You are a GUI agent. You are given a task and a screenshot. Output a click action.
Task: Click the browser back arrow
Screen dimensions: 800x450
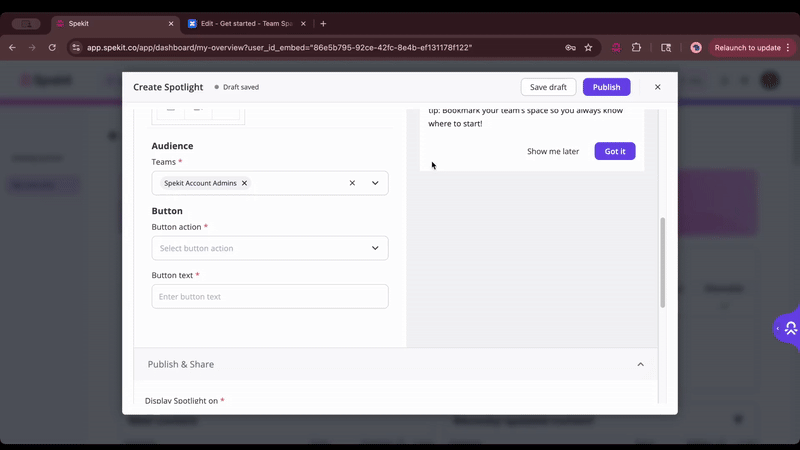point(12,47)
